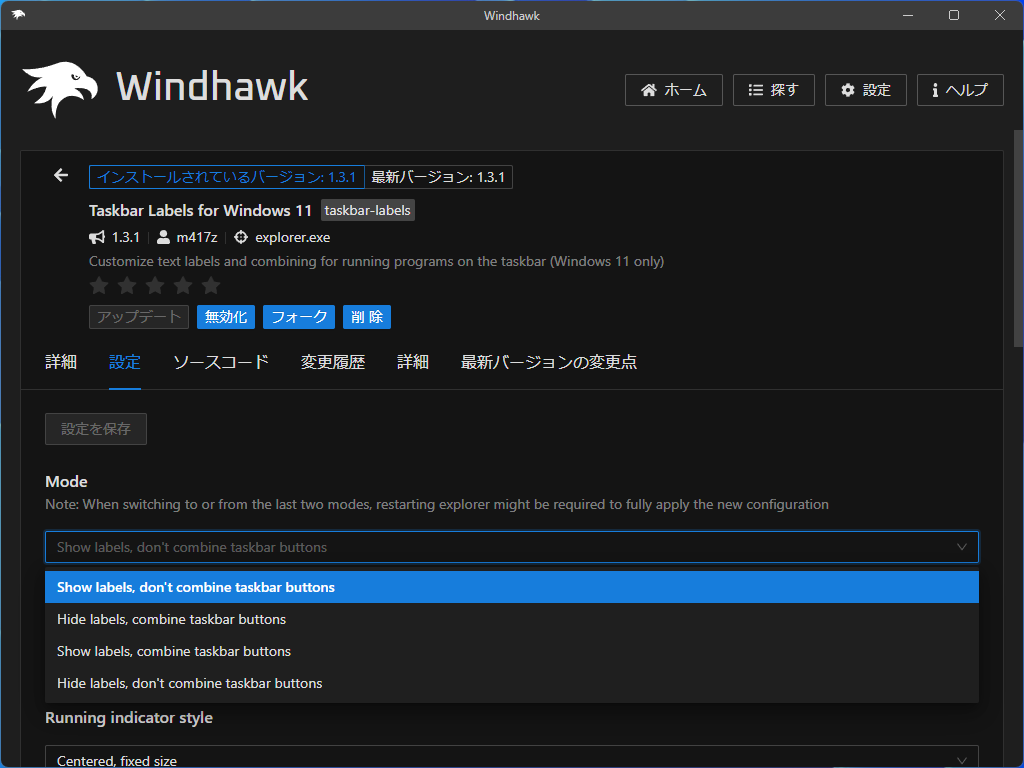Rate the mod four stars
Viewport: 1024px width, 768px height.
(x=184, y=285)
